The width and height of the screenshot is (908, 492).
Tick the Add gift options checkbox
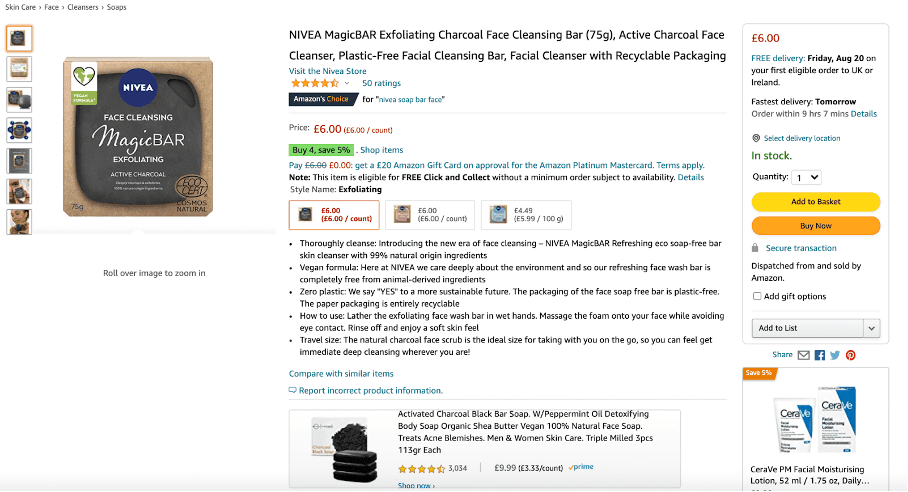click(x=757, y=296)
